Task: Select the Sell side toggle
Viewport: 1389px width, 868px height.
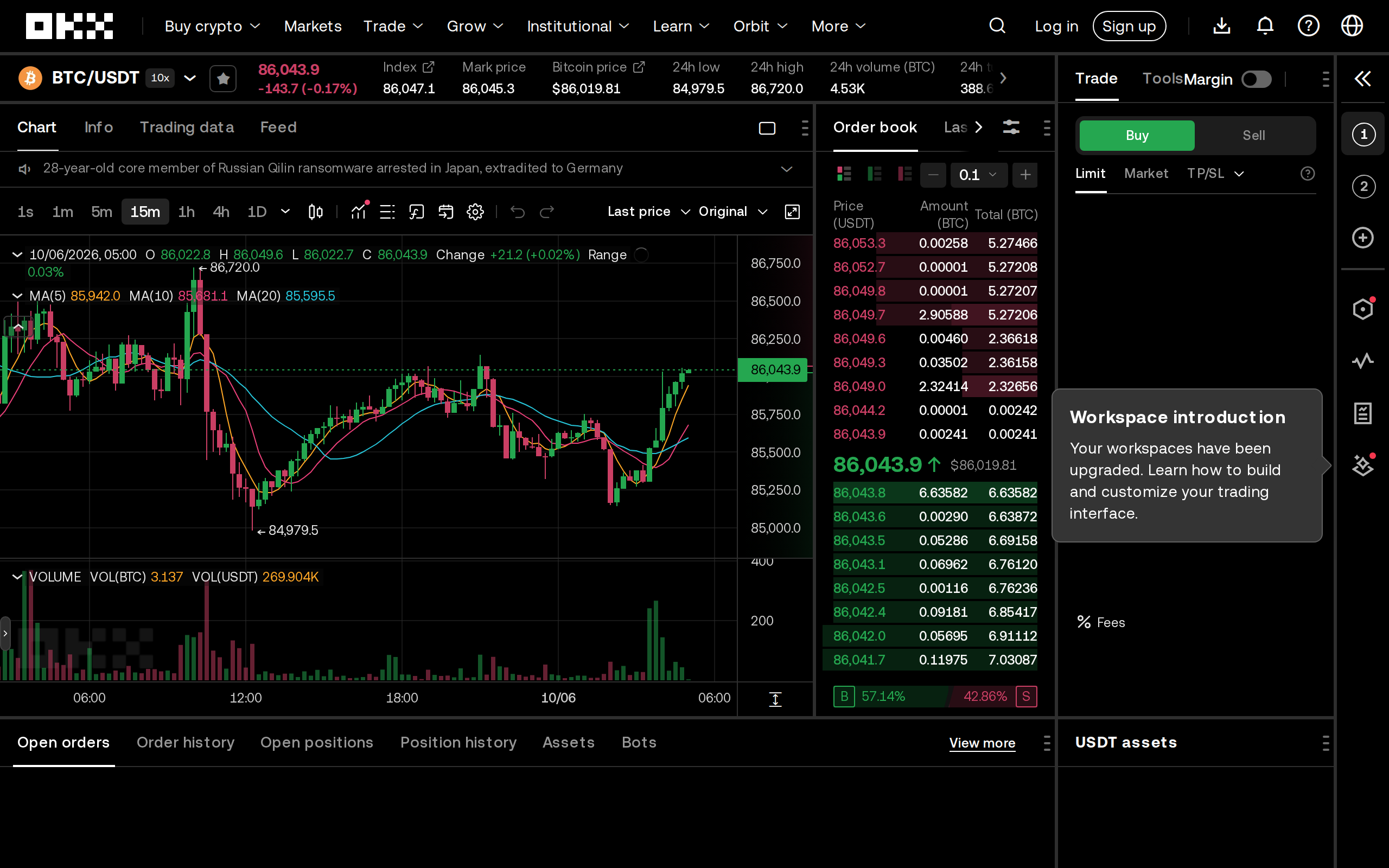Action: point(1253,136)
